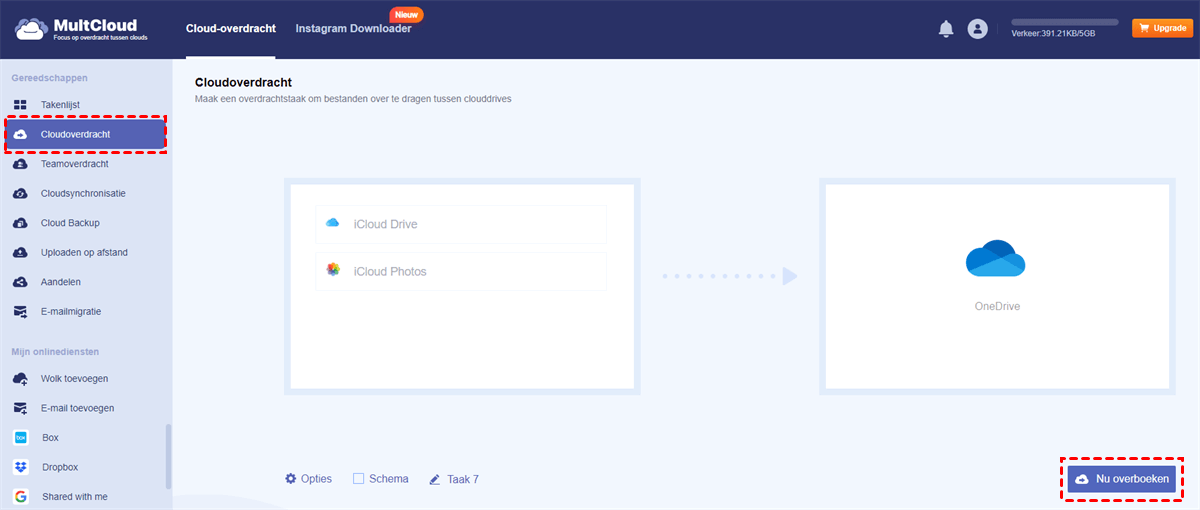This screenshot has height=510, width=1200.
Task: Enable the Schema checkbox
Action: tap(358, 479)
